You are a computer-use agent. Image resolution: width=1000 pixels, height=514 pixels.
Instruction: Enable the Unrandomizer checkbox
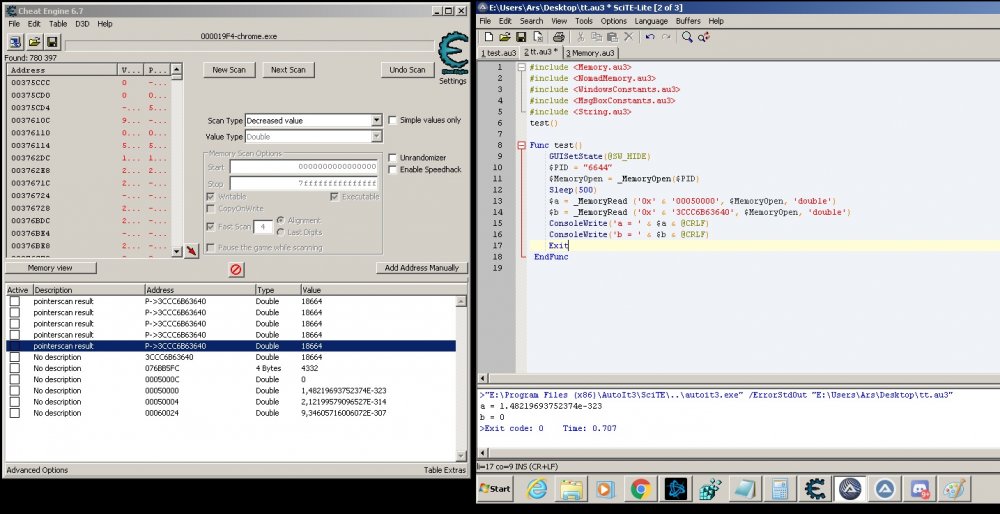point(393,158)
